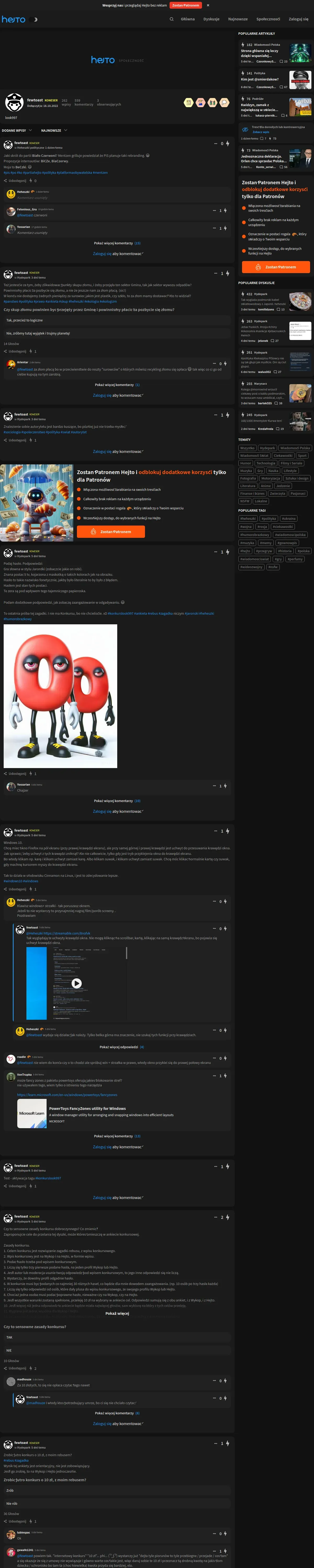The image size is (314, 1568).
Task: Upvote lightning on madhouze's comment
Action: pos(226,1381)
